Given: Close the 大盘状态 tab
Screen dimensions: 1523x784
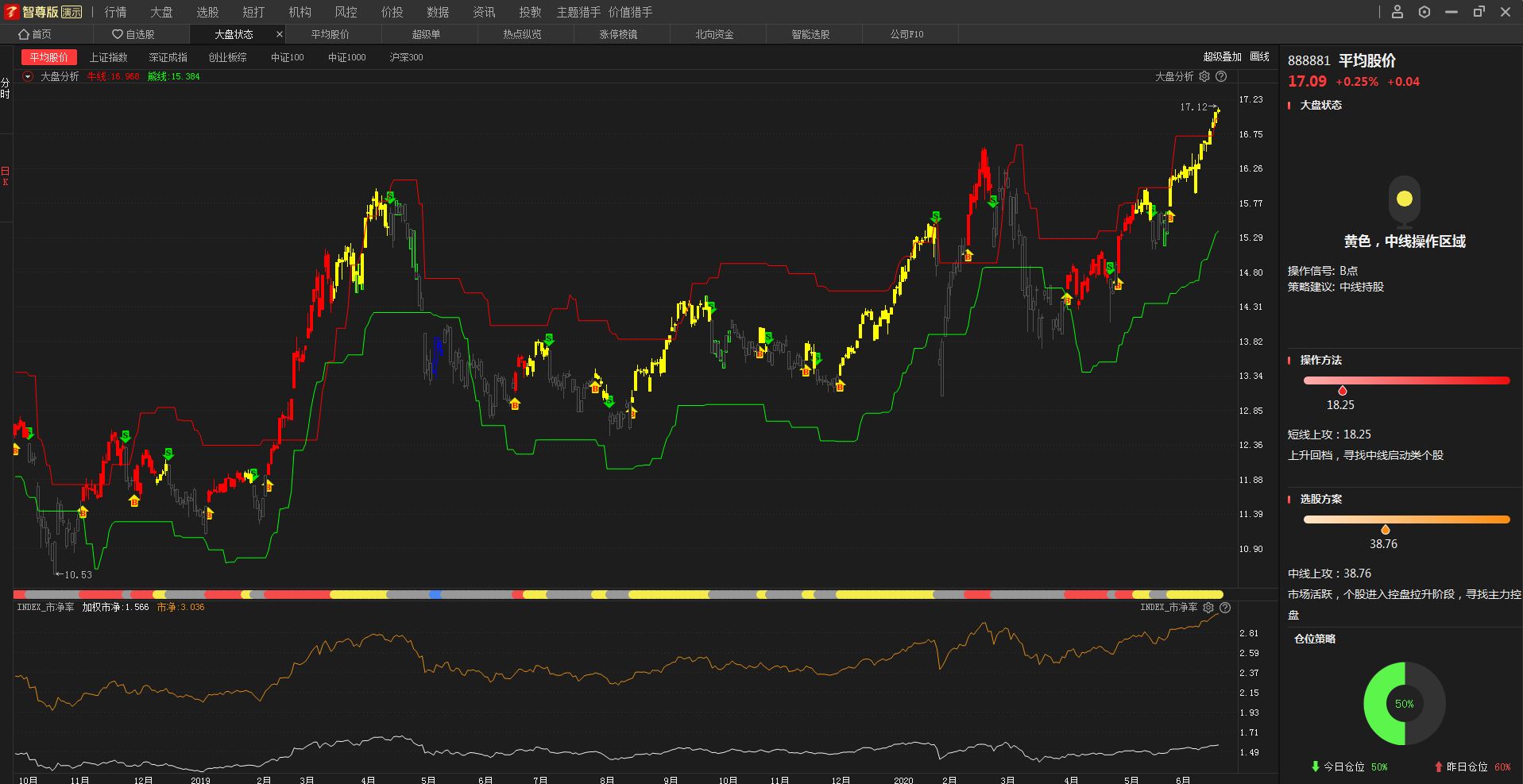Looking at the screenshot, I should 279,34.
